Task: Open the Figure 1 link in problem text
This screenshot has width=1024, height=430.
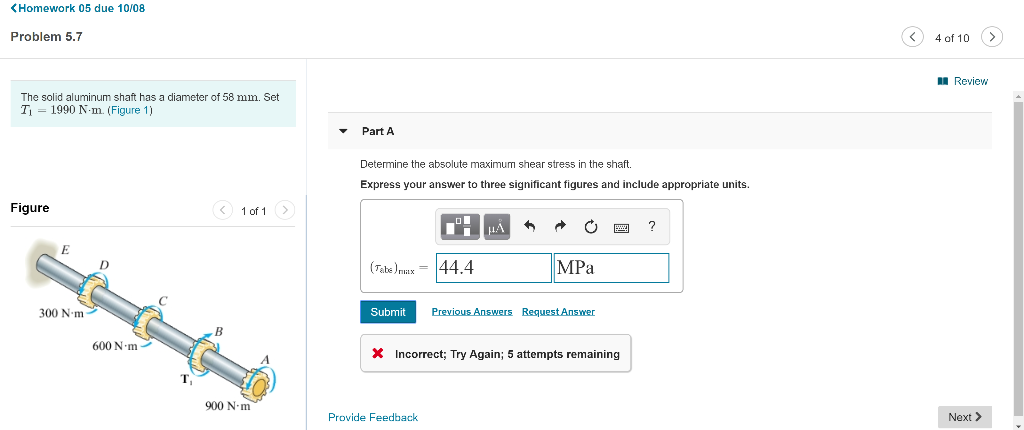Action: tap(128, 110)
